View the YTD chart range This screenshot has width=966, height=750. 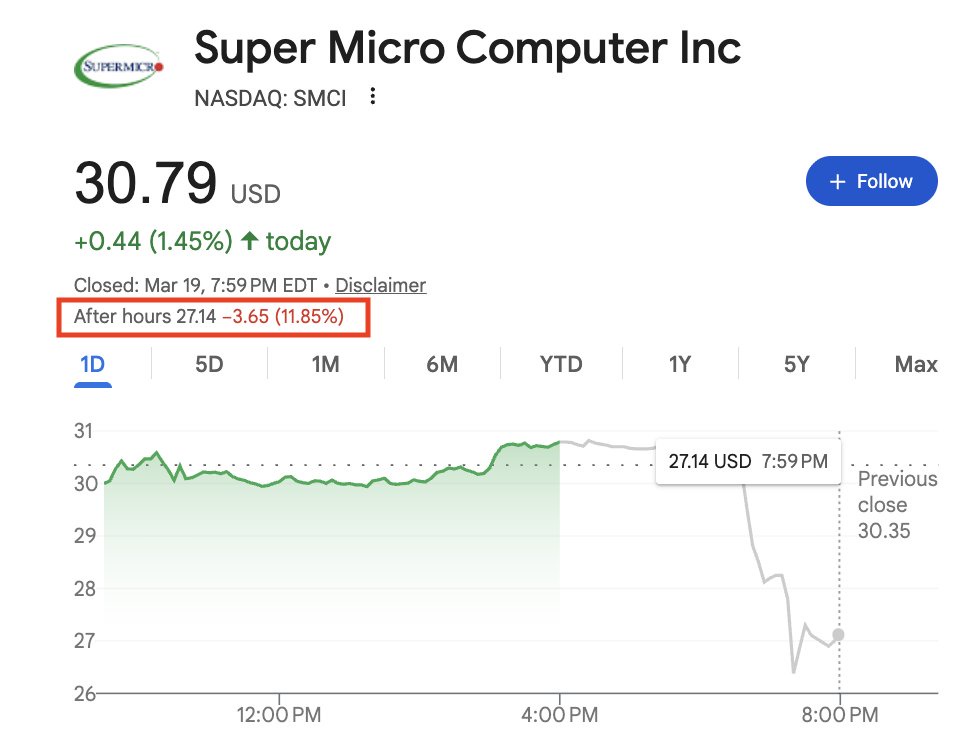click(561, 364)
